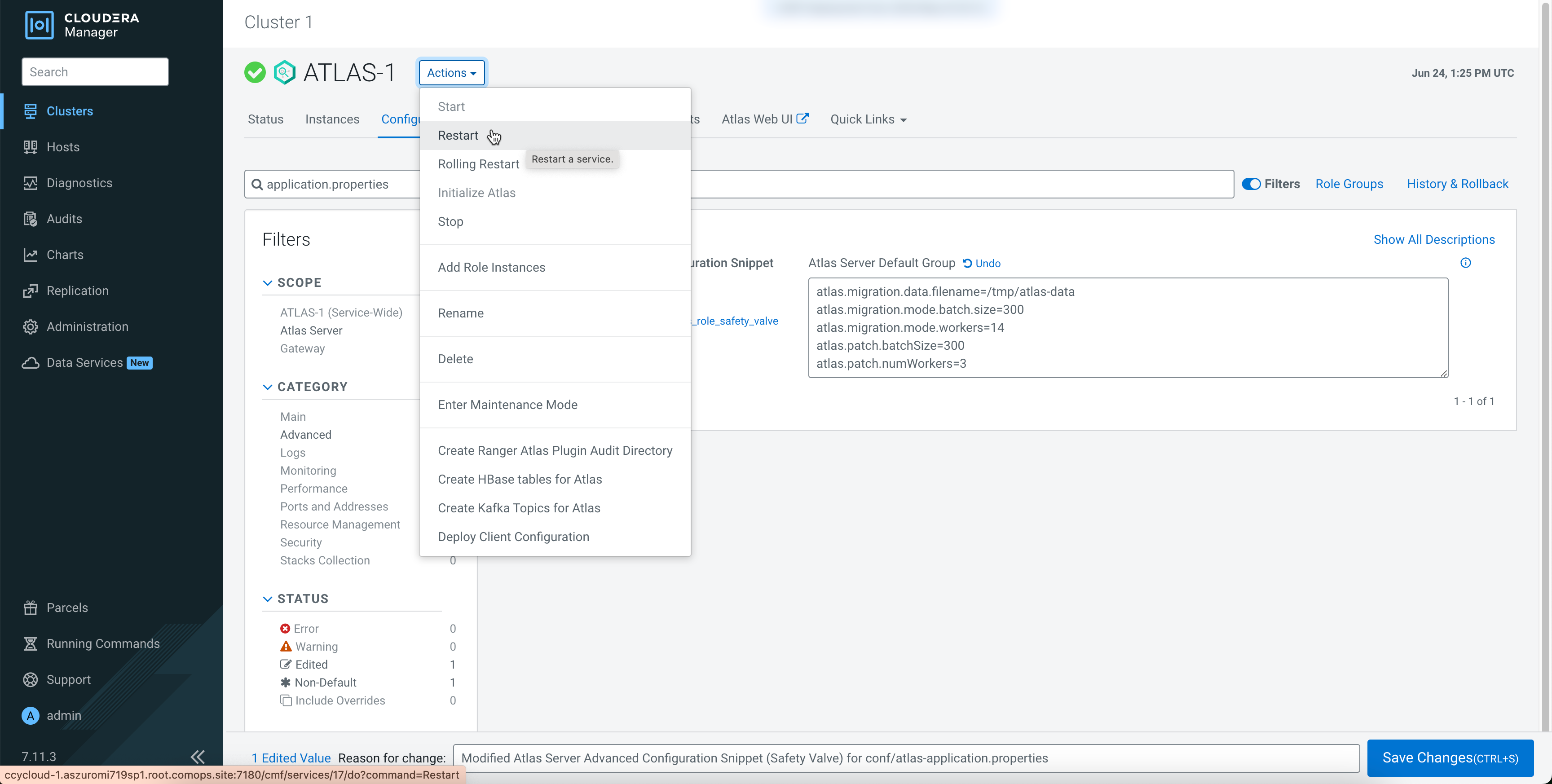Click the Replication icon in sidebar
The width and height of the screenshot is (1552, 784).
pos(30,291)
